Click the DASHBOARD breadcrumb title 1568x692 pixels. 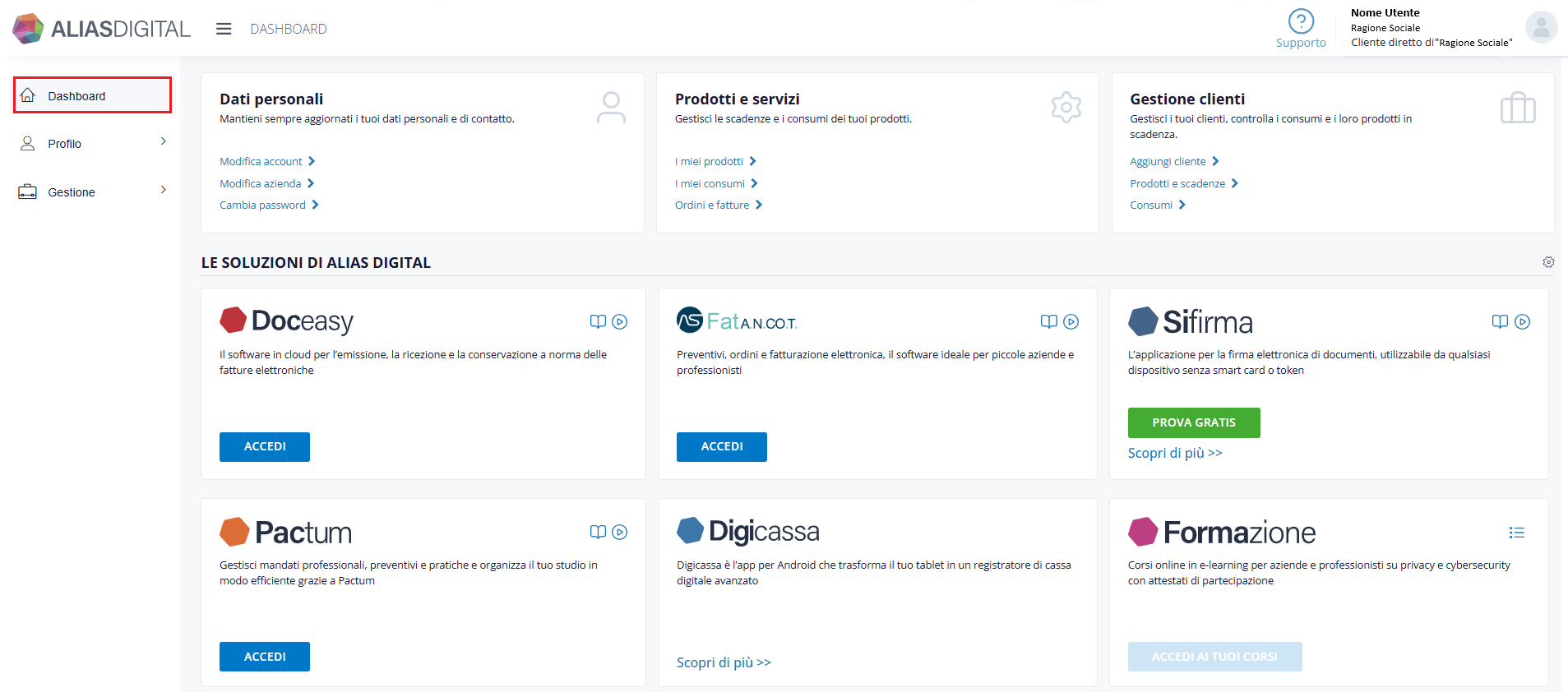pos(289,29)
